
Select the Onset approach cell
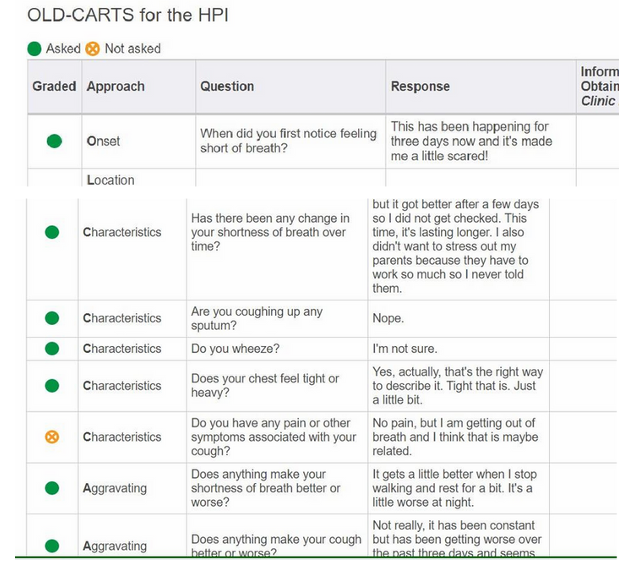[x=139, y=141]
